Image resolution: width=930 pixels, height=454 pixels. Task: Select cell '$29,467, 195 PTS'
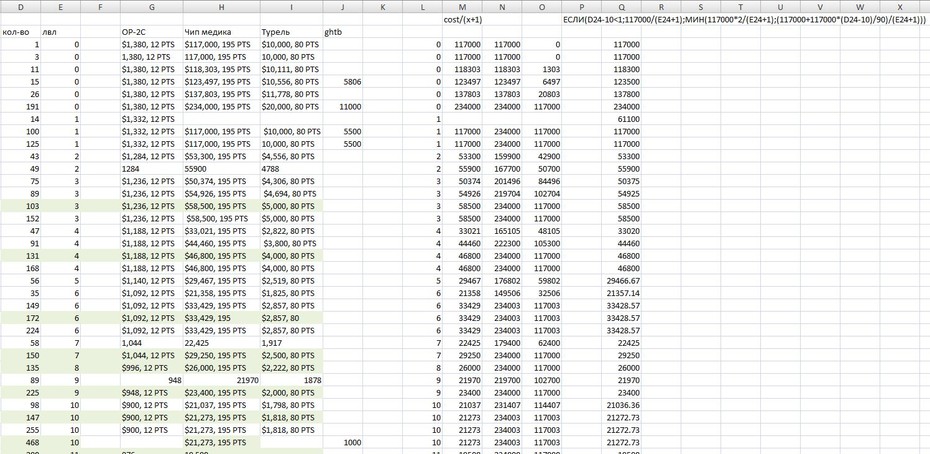click(x=221, y=281)
